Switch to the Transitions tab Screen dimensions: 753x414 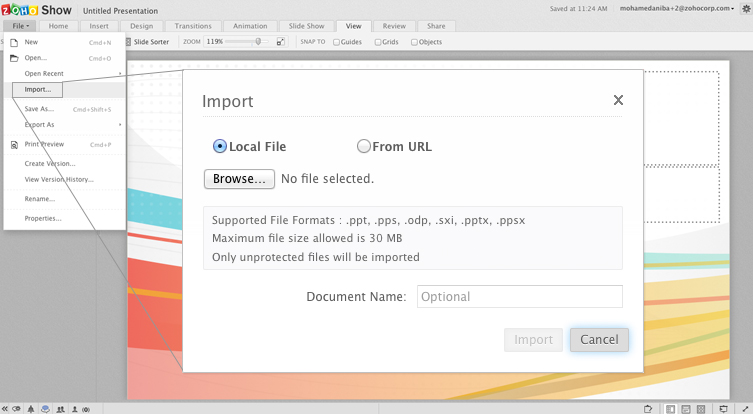click(193, 25)
